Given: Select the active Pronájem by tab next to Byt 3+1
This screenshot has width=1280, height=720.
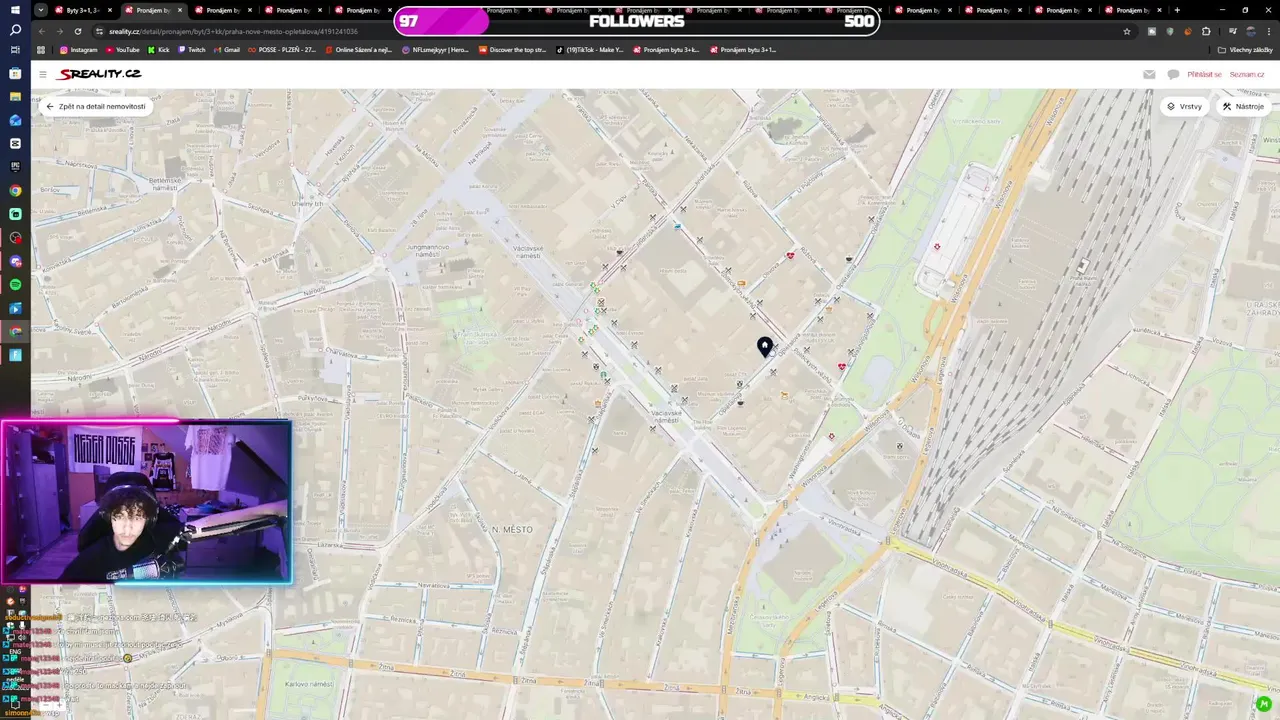Looking at the screenshot, I should 153,10.
